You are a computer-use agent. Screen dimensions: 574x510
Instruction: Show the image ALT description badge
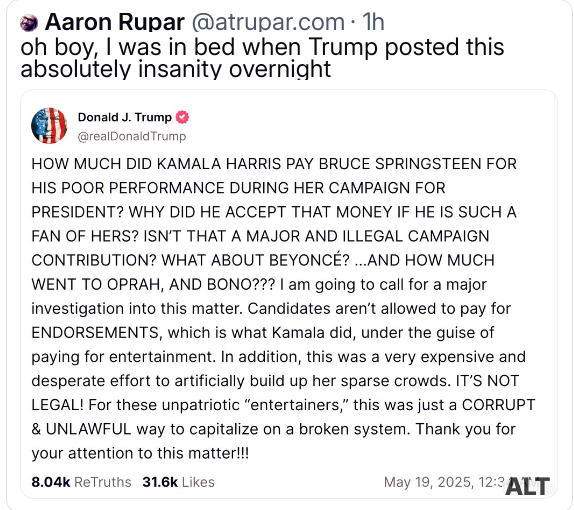pos(528,486)
